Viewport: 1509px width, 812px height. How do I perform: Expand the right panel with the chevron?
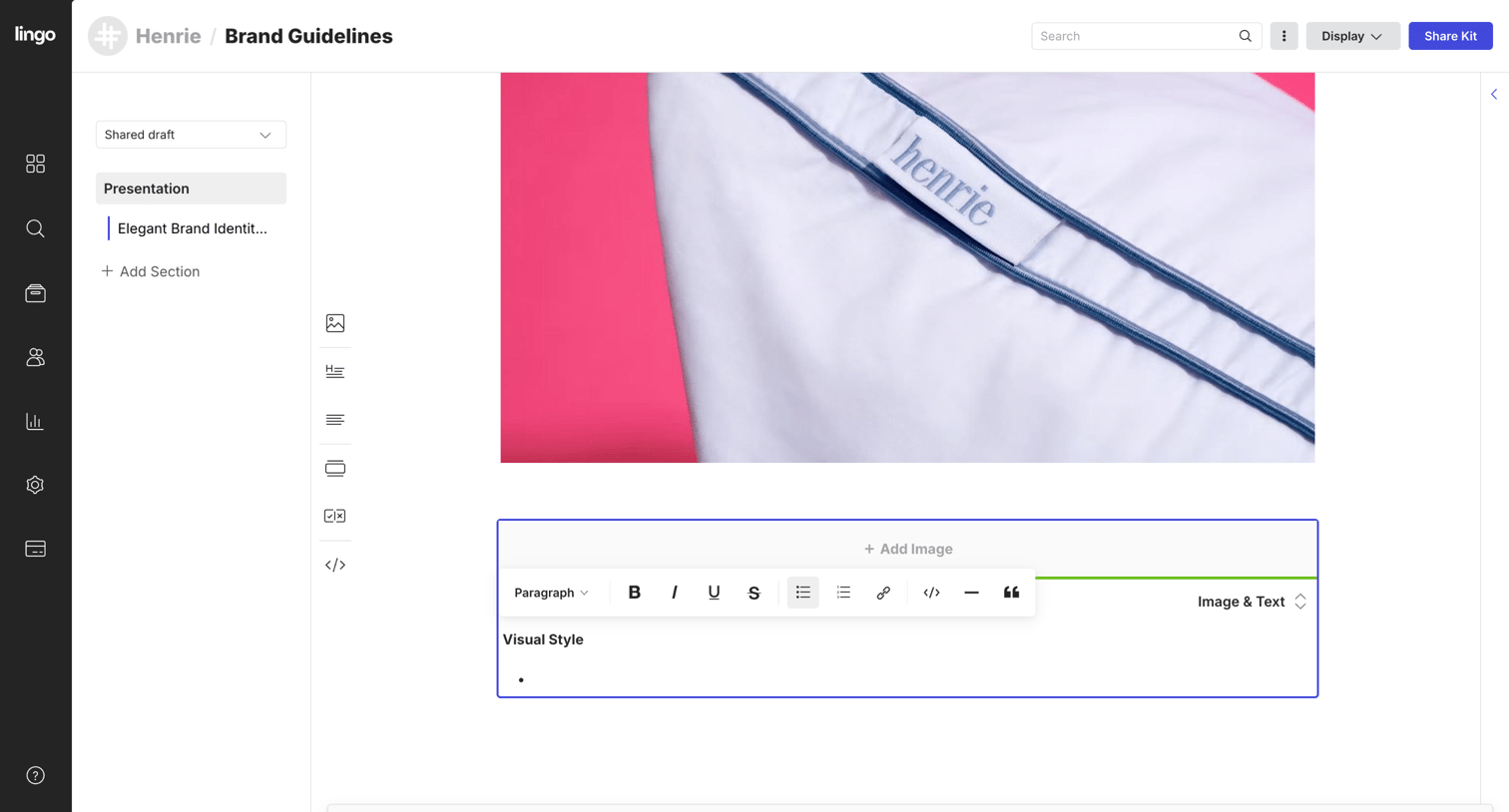(x=1494, y=95)
